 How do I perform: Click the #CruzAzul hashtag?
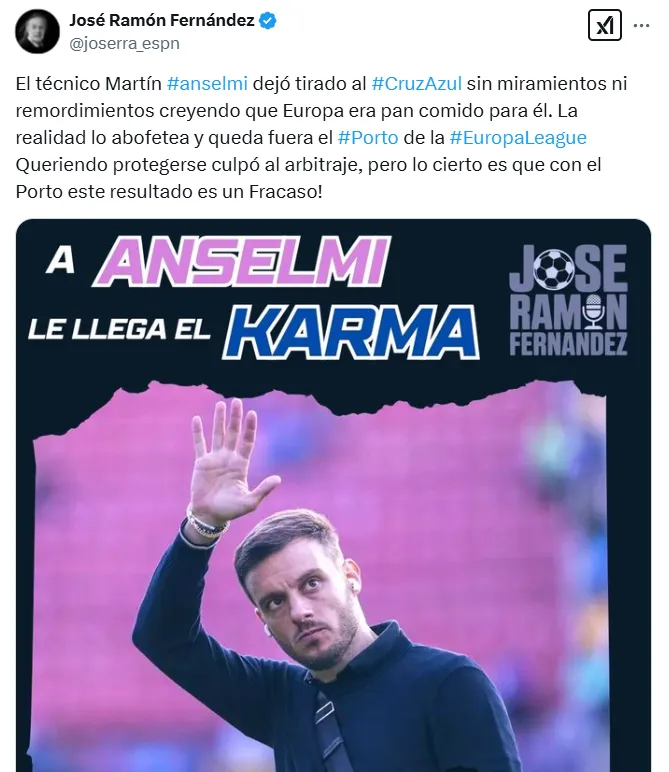pyautogui.click(x=416, y=84)
